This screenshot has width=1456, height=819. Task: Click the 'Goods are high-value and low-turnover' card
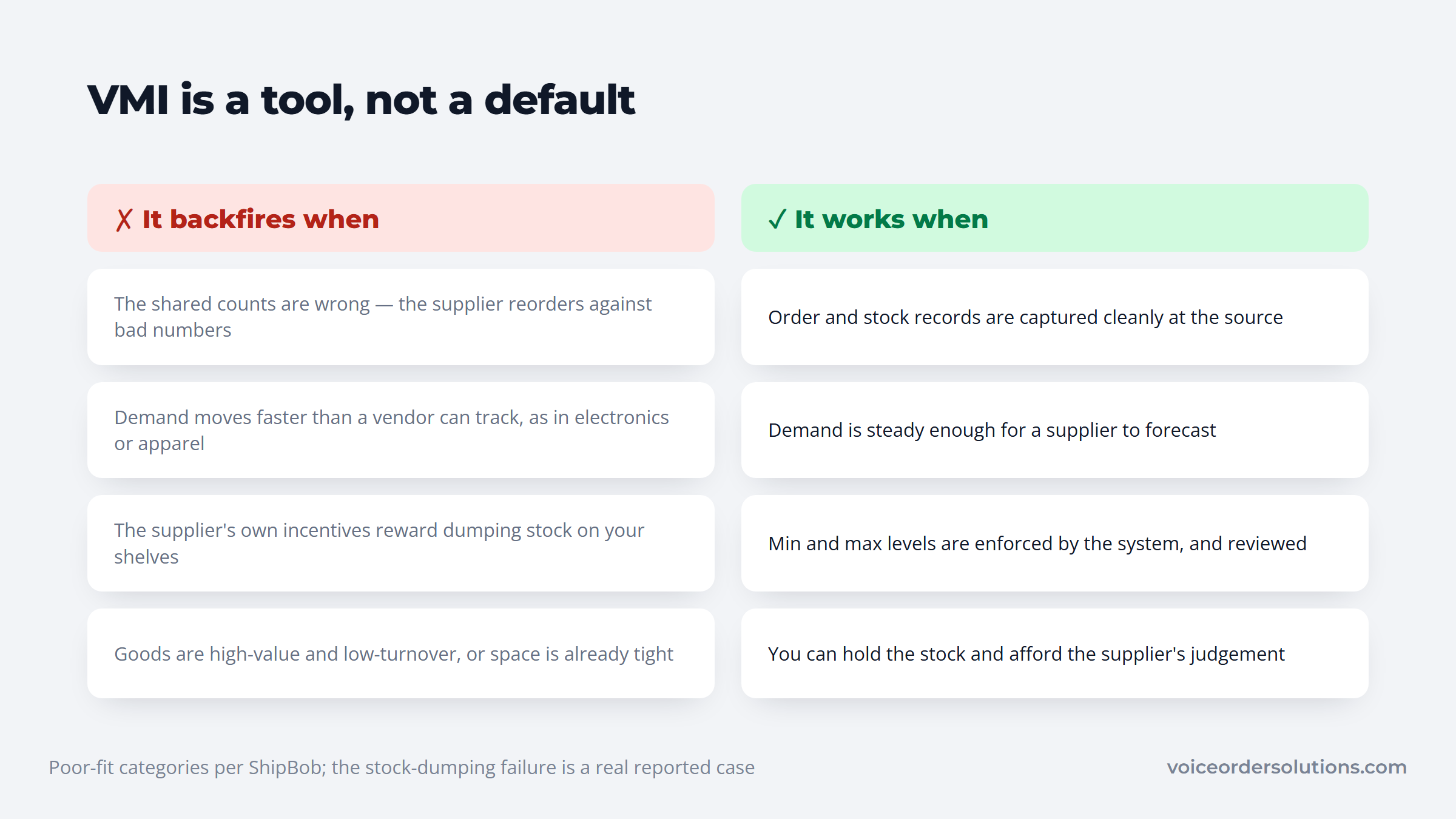point(401,653)
